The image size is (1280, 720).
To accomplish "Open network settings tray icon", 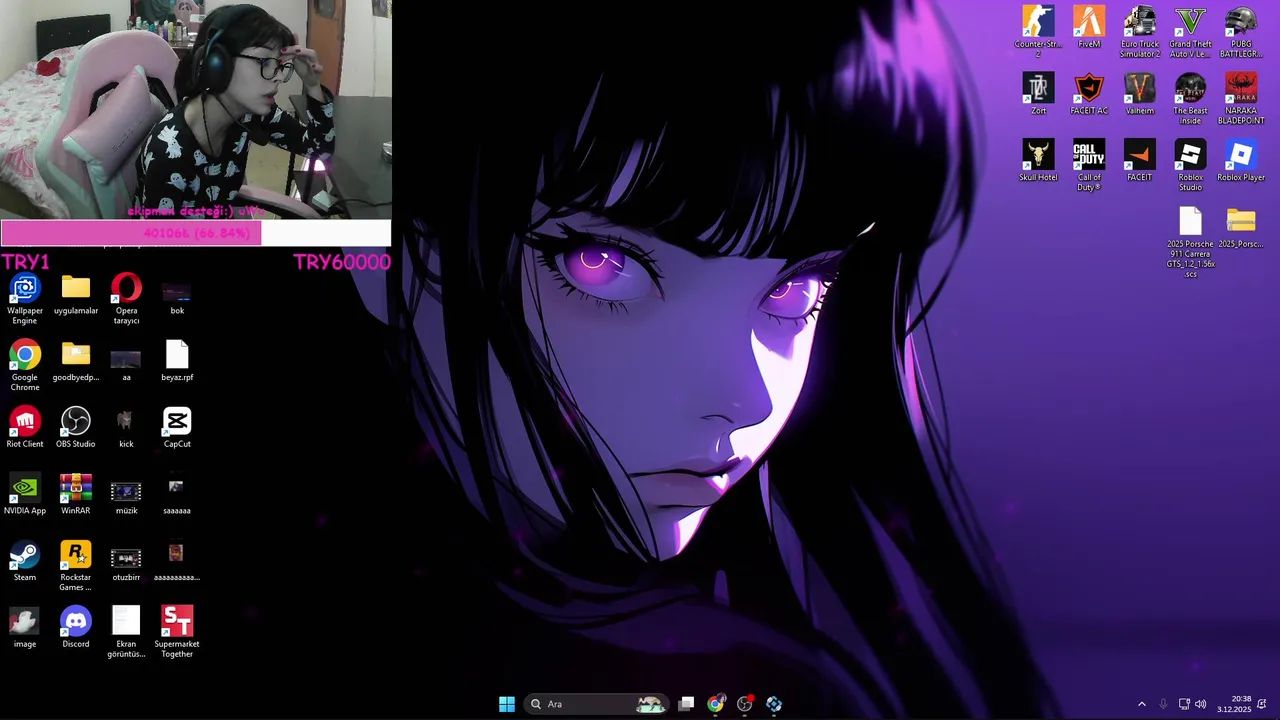I will [1184, 704].
